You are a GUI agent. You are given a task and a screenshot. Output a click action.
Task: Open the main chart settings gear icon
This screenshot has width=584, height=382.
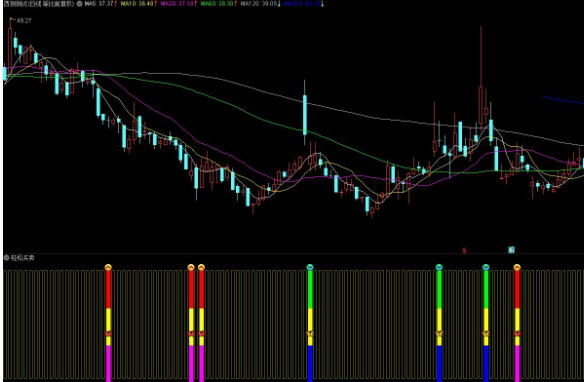[x=79, y=4]
